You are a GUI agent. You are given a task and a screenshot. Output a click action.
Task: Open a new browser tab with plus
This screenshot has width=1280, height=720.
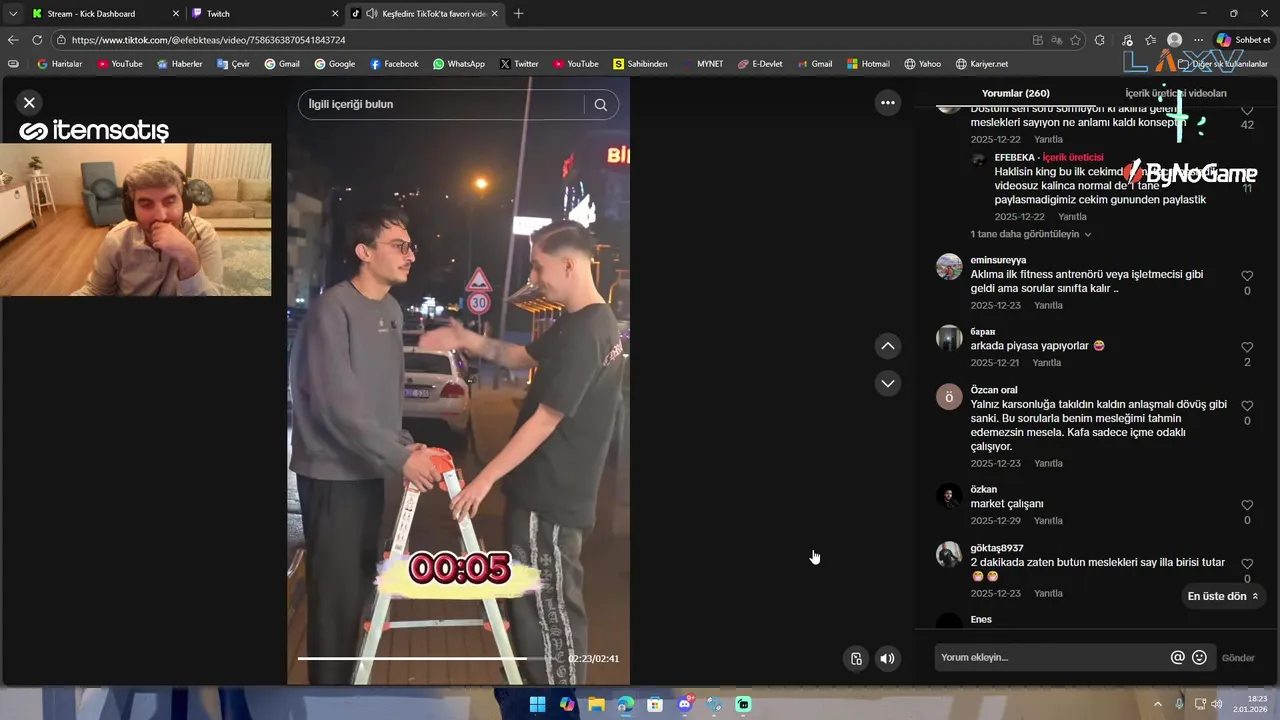[x=518, y=13]
